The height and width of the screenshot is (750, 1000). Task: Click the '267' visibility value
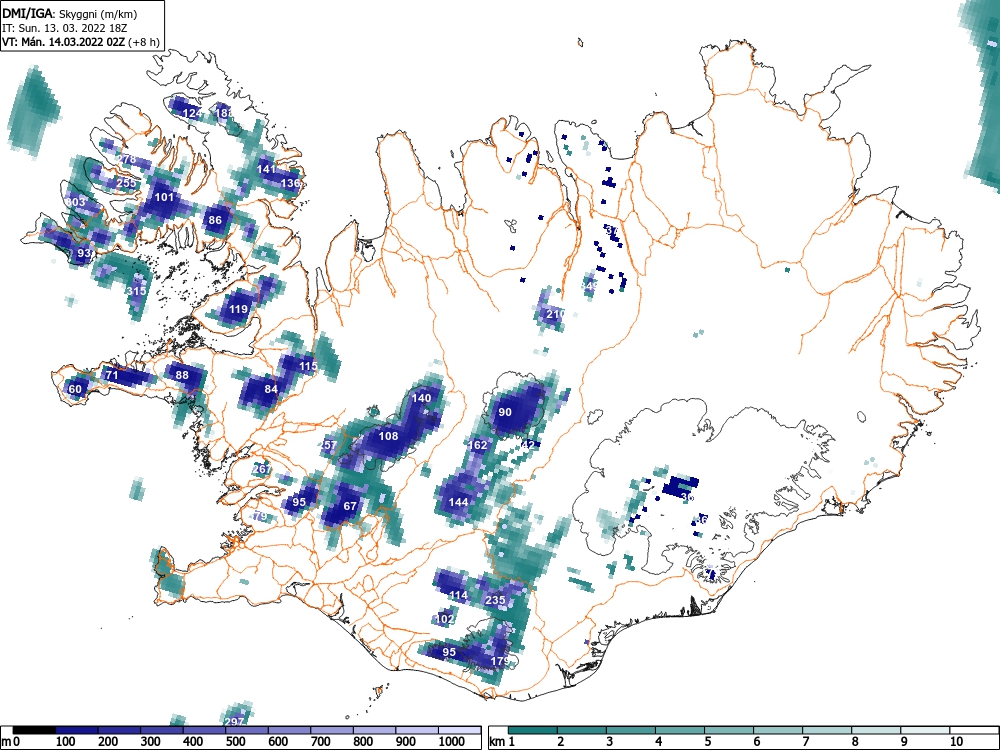(261, 469)
